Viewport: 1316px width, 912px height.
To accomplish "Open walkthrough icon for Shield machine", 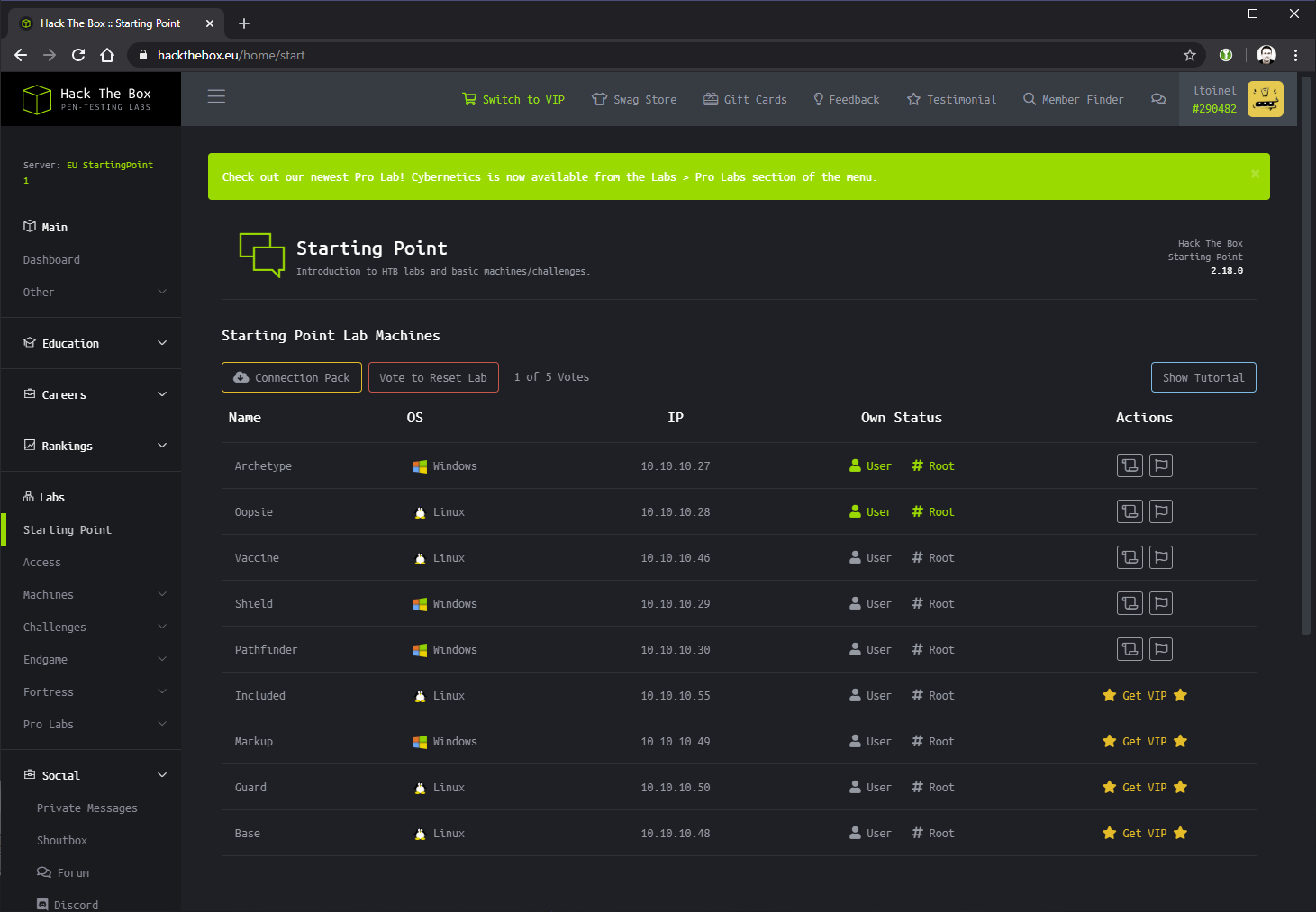I will pos(1130,603).
